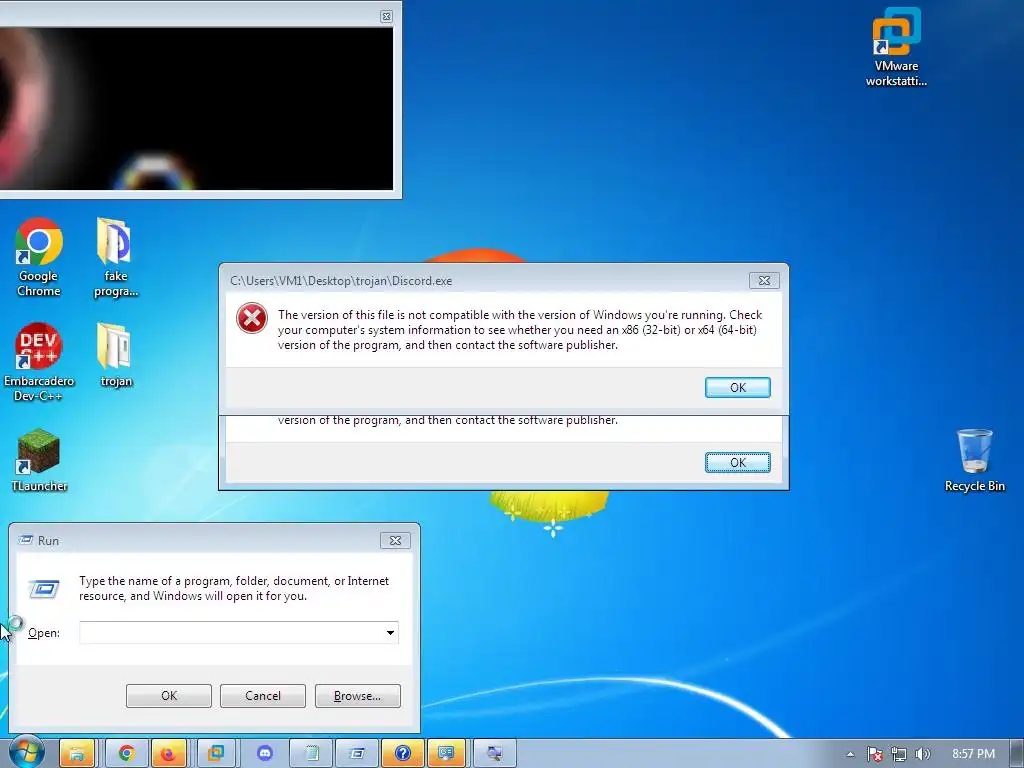This screenshot has height=768, width=1024.
Task: Click the red error icon in dialog
Action: 251,319
